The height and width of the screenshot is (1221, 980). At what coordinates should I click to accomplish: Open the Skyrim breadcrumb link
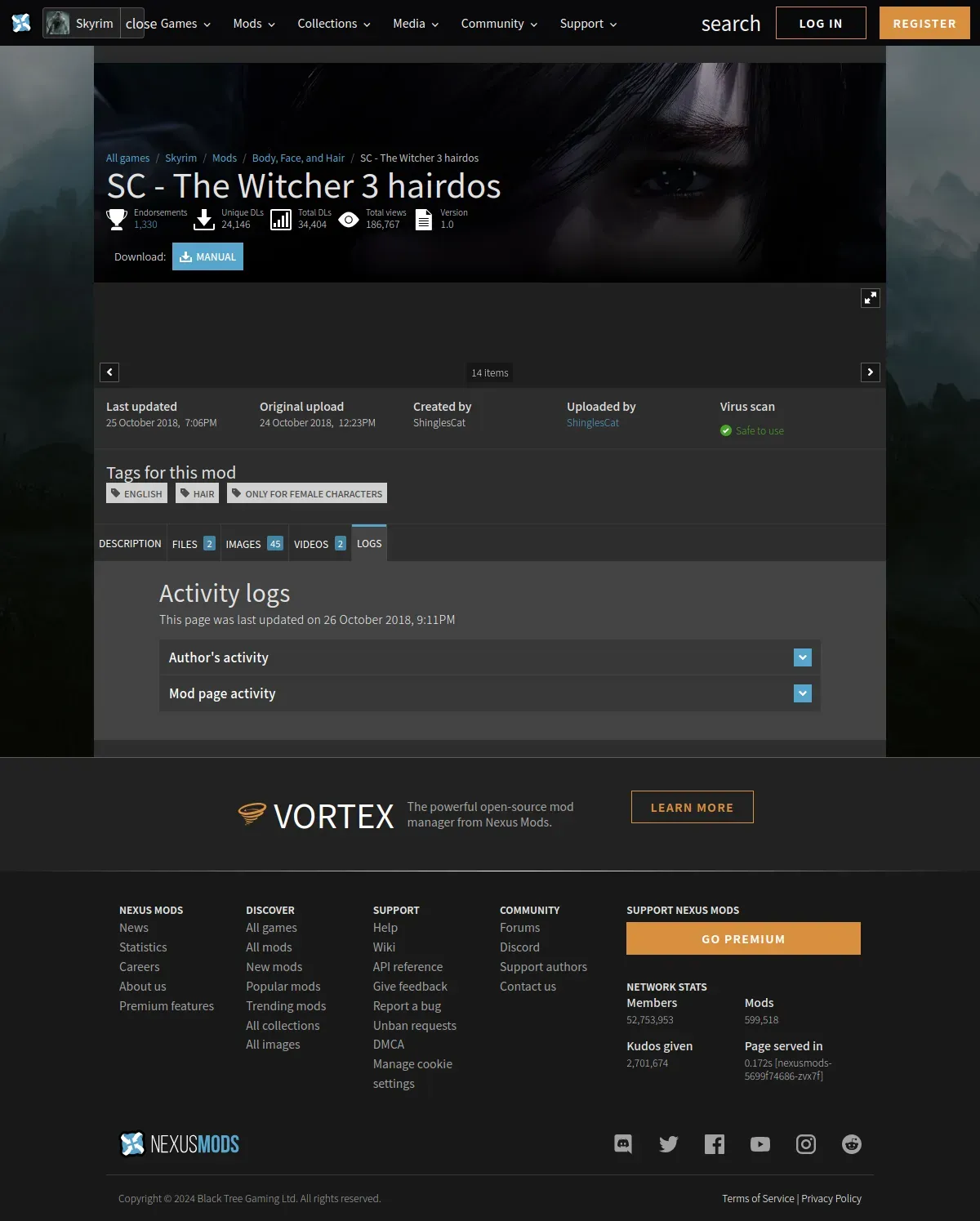180,158
